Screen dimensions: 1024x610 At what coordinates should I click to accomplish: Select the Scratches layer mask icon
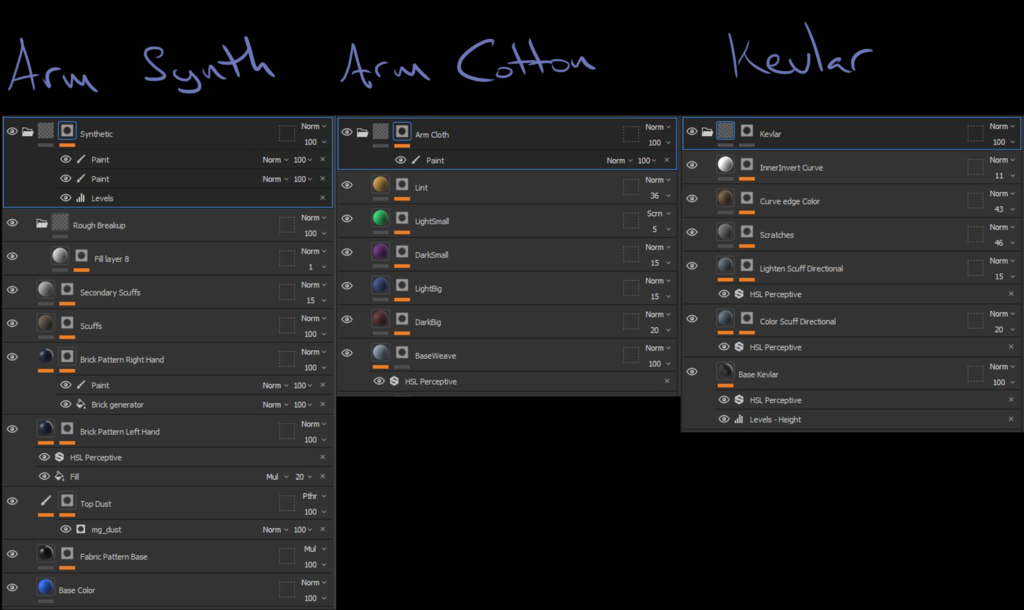(x=747, y=232)
